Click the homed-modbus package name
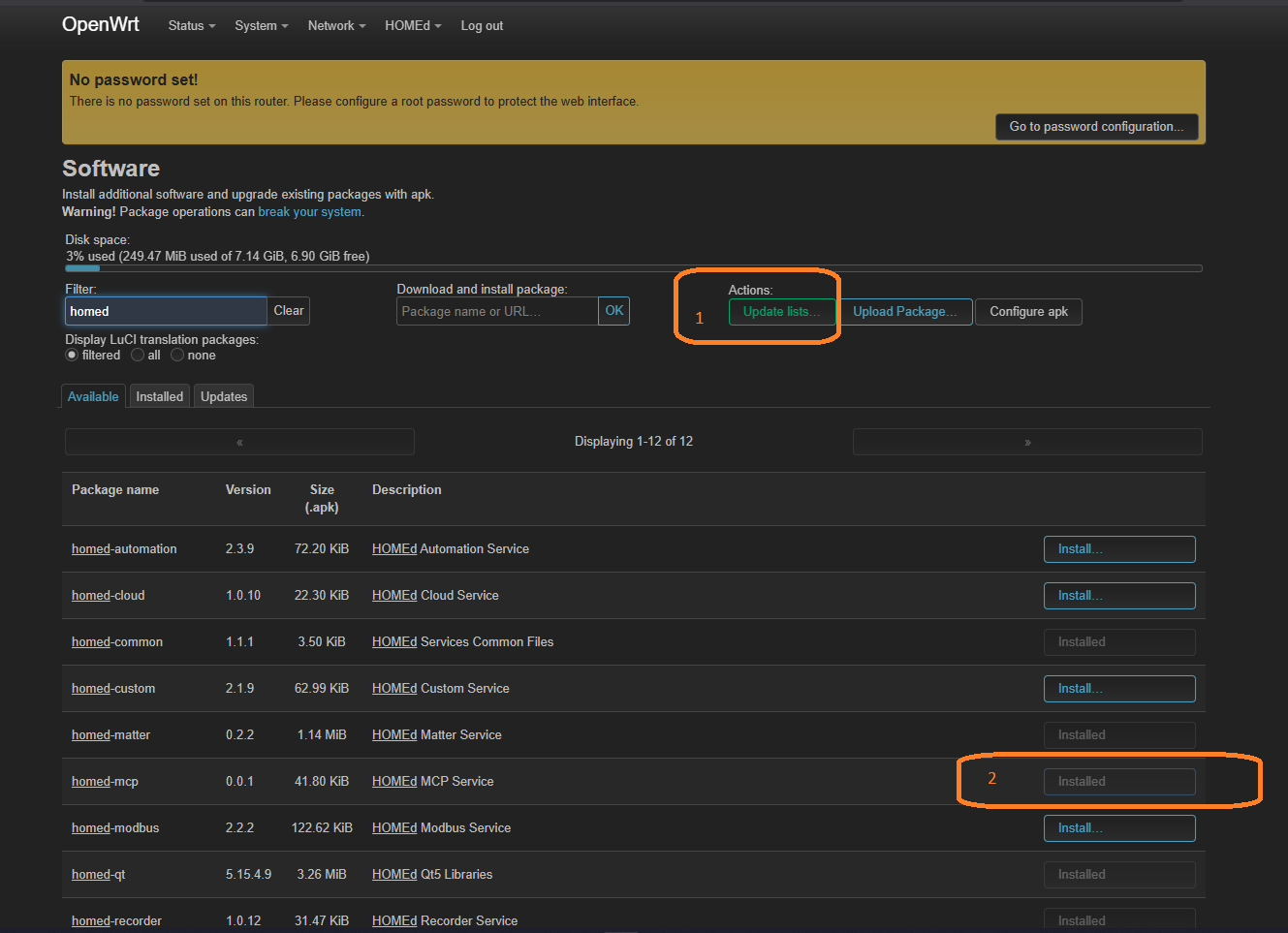Image resolution: width=1288 pixels, height=933 pixels. [x=115, y=828]
